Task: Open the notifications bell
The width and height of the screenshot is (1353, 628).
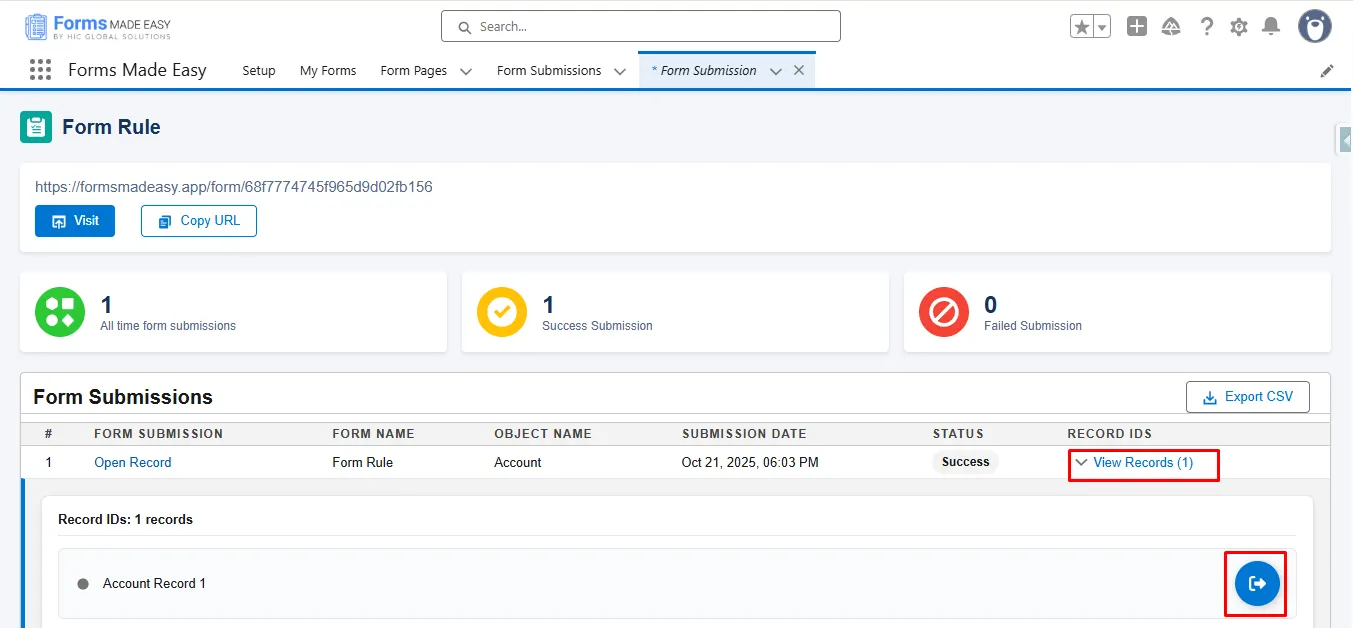Action: point(1271,27)
